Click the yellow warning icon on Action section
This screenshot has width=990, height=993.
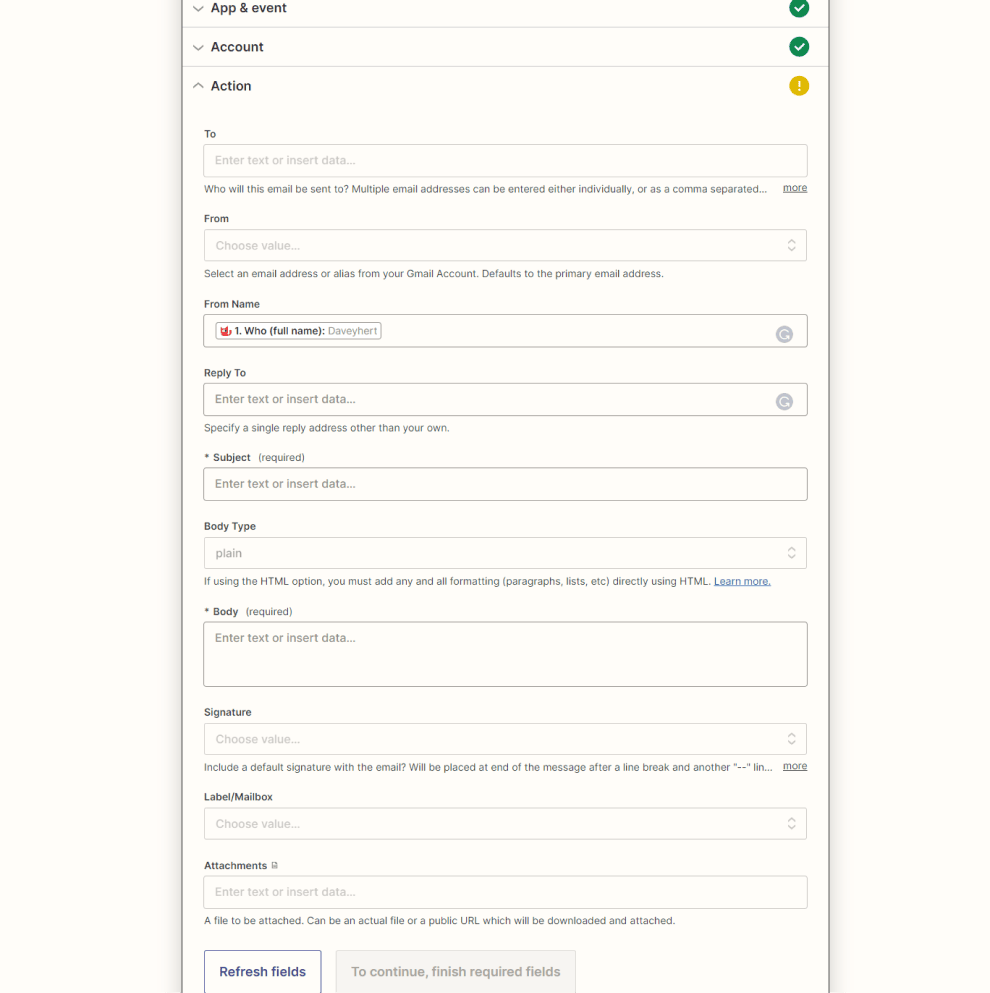click(799, 85)
